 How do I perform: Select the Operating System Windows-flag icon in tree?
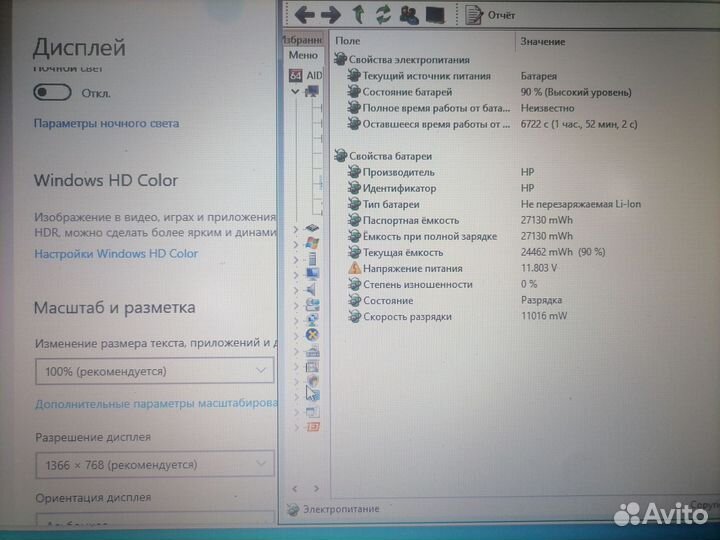(x=312, y=243)
